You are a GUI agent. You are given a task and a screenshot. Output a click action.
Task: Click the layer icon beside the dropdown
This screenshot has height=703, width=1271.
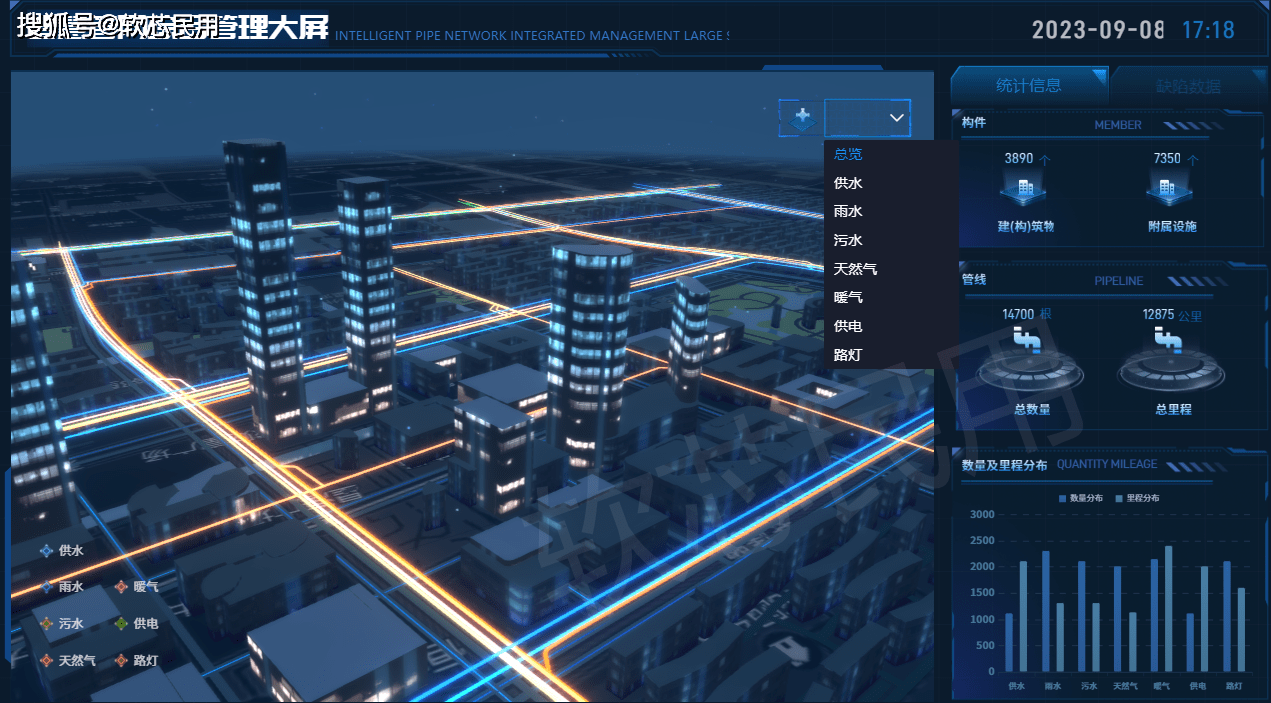[x=800, y=118]
